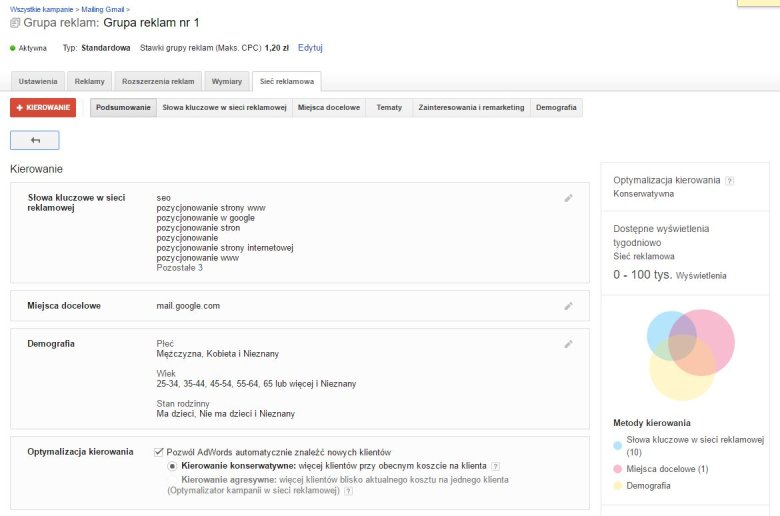
Task: Click the Edytuj link for max CPC
Action: [310, 47]
